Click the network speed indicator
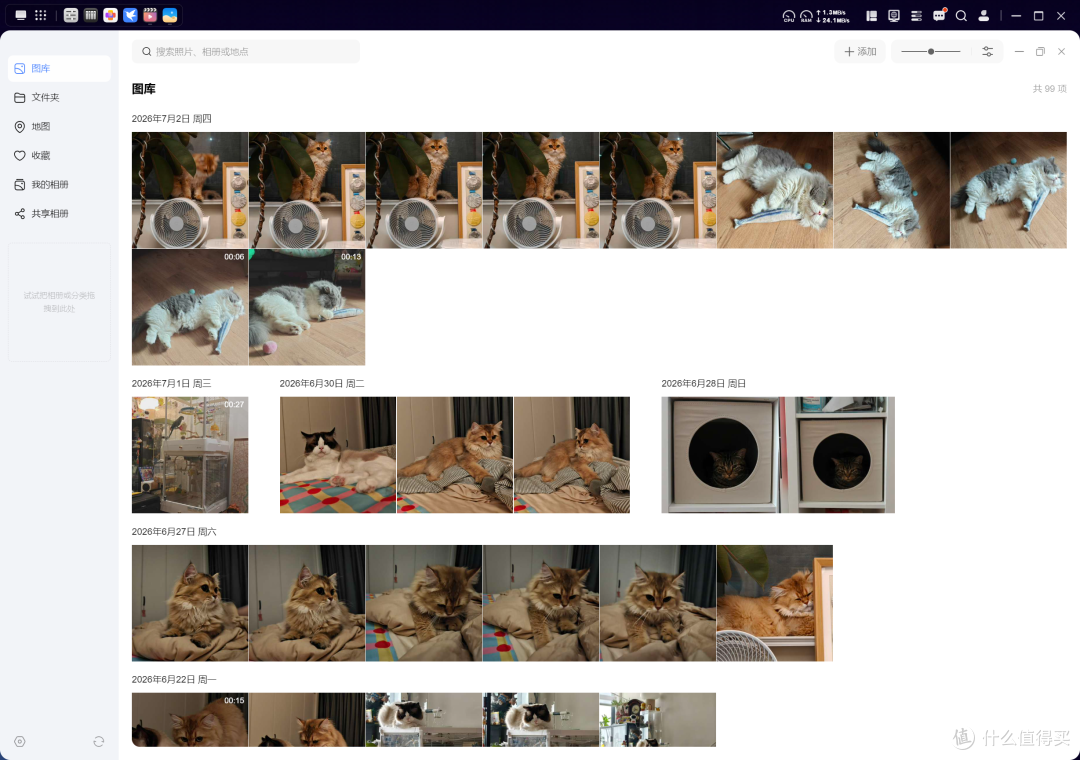This screenshot has height=760, width=1080. (833, 16)
